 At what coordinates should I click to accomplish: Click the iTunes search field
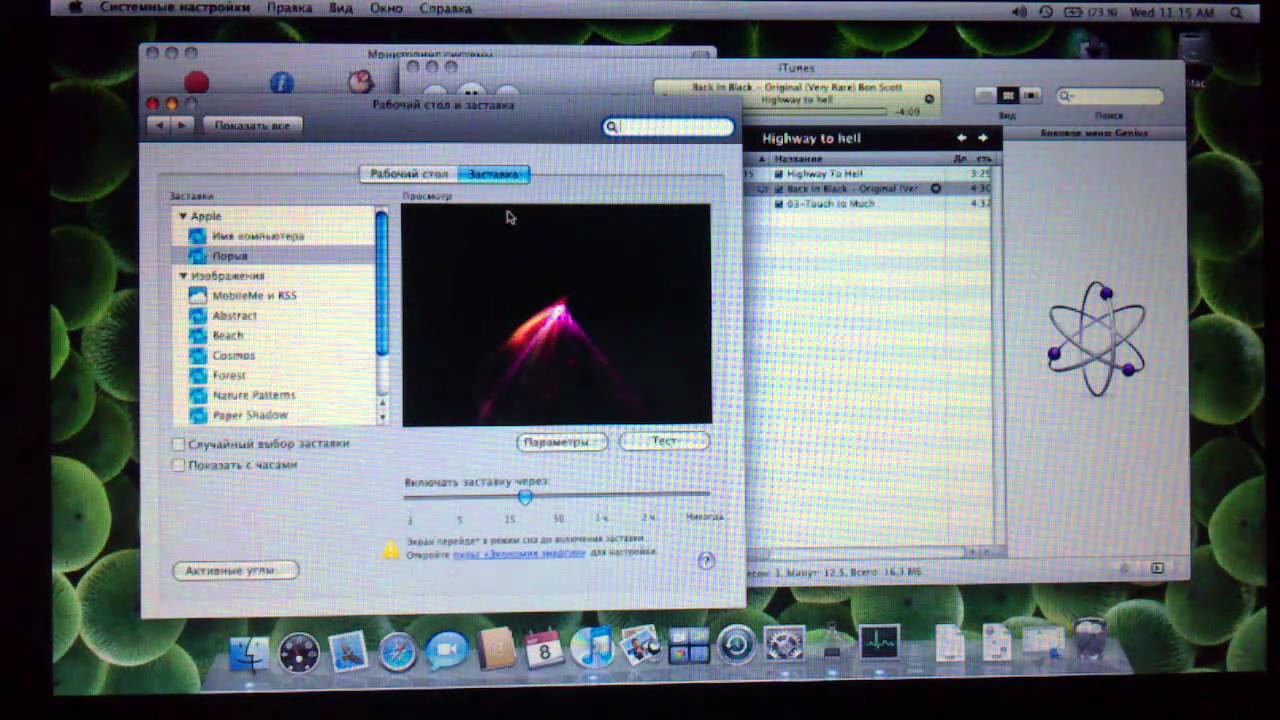tap(1110, 97)
